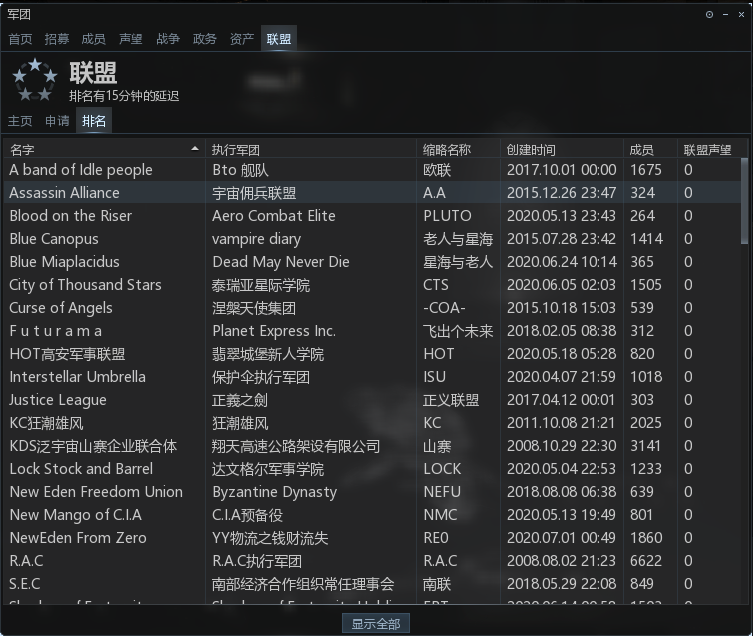The height and width of the screenshot is (636, 753).
Task: Select New Mango of C.I.A row
Action: click(372, 515)
